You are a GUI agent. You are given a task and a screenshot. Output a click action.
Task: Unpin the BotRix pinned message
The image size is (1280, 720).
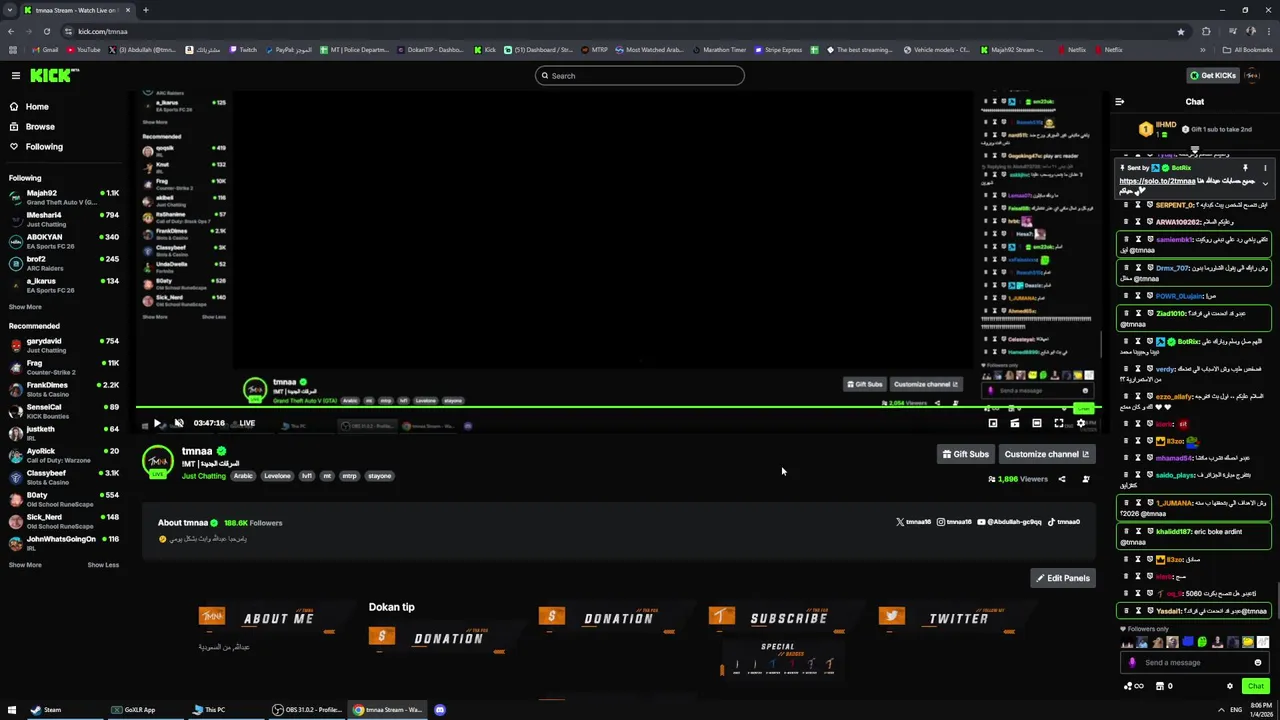coord(1246,168)
